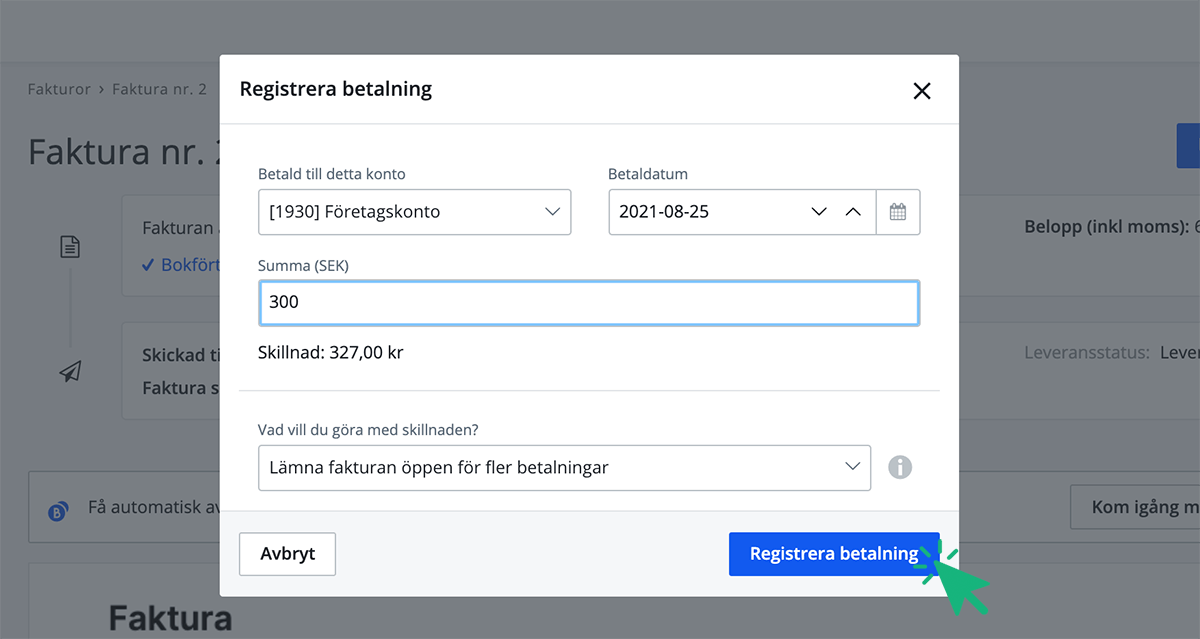Click the checkmark beside the Bokfört link

[x=149, y=265]
